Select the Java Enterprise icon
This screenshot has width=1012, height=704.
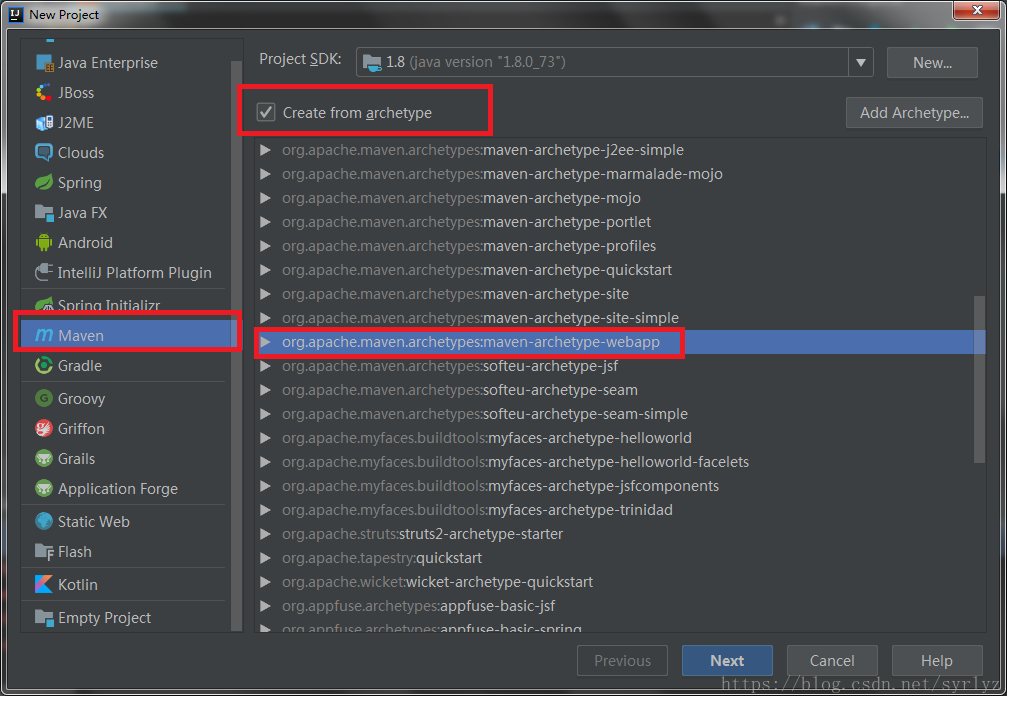pos(45,63)
